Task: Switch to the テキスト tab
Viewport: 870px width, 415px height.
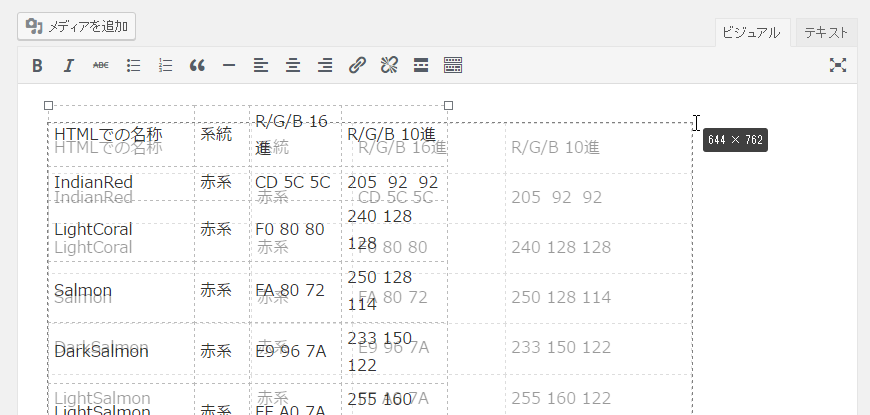Action: click(826, 32)
